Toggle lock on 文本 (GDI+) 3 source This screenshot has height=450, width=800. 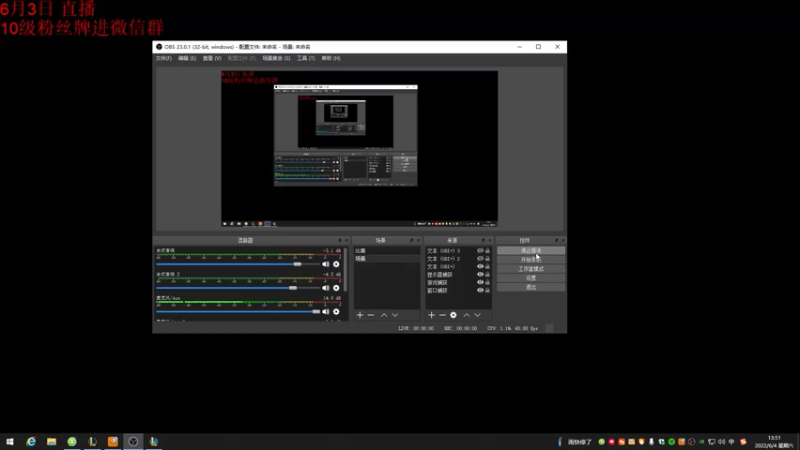point(487,251)
